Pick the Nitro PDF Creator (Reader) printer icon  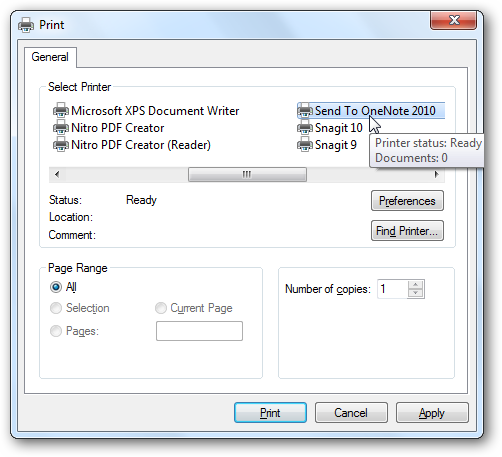(x=61, y=144)
